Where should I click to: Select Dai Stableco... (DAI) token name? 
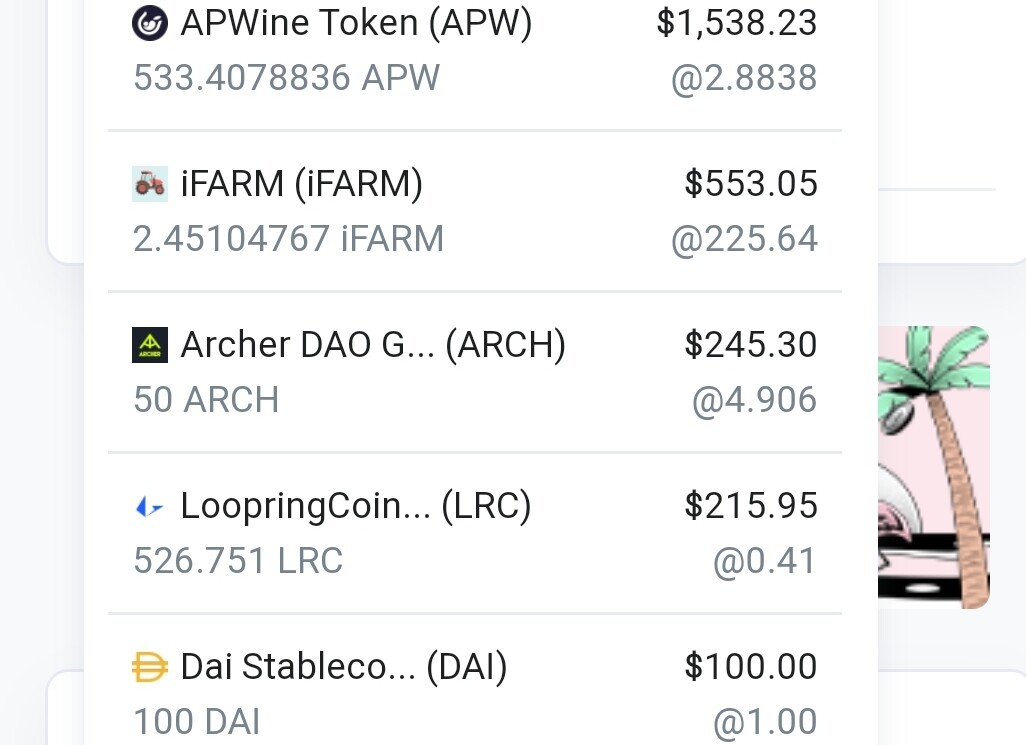pos(344,667)
